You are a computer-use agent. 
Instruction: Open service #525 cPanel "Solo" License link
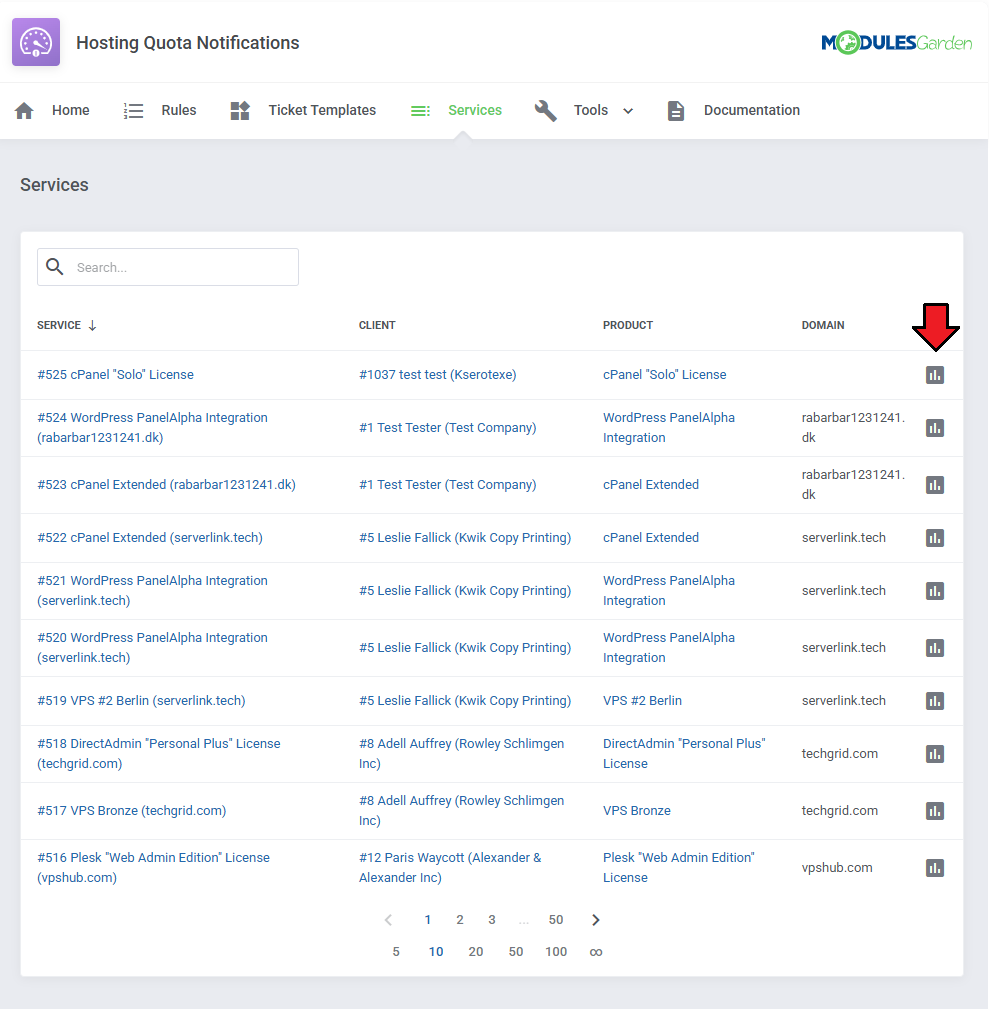pos(116,375)
